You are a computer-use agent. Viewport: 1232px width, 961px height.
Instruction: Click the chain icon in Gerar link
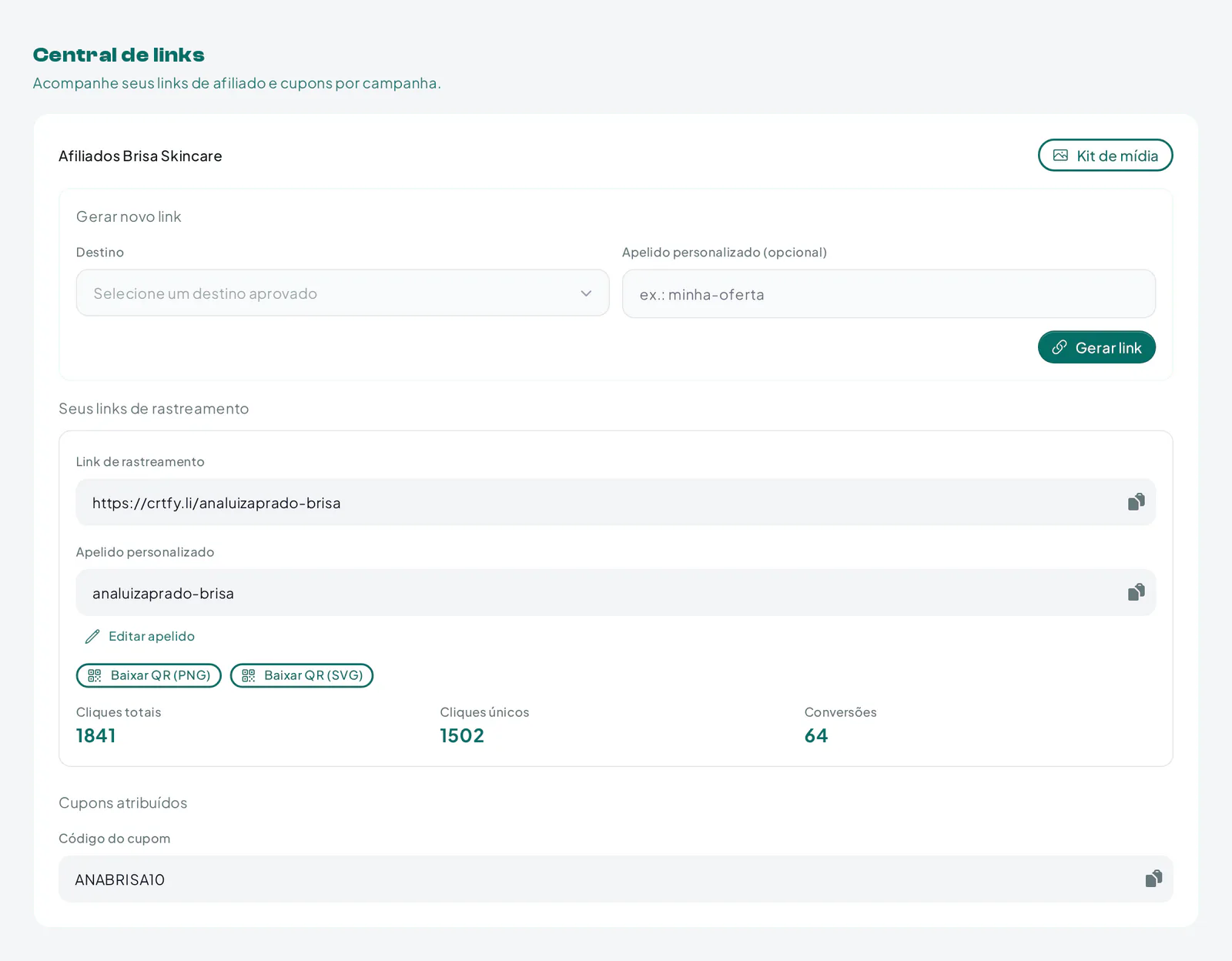1060,347
